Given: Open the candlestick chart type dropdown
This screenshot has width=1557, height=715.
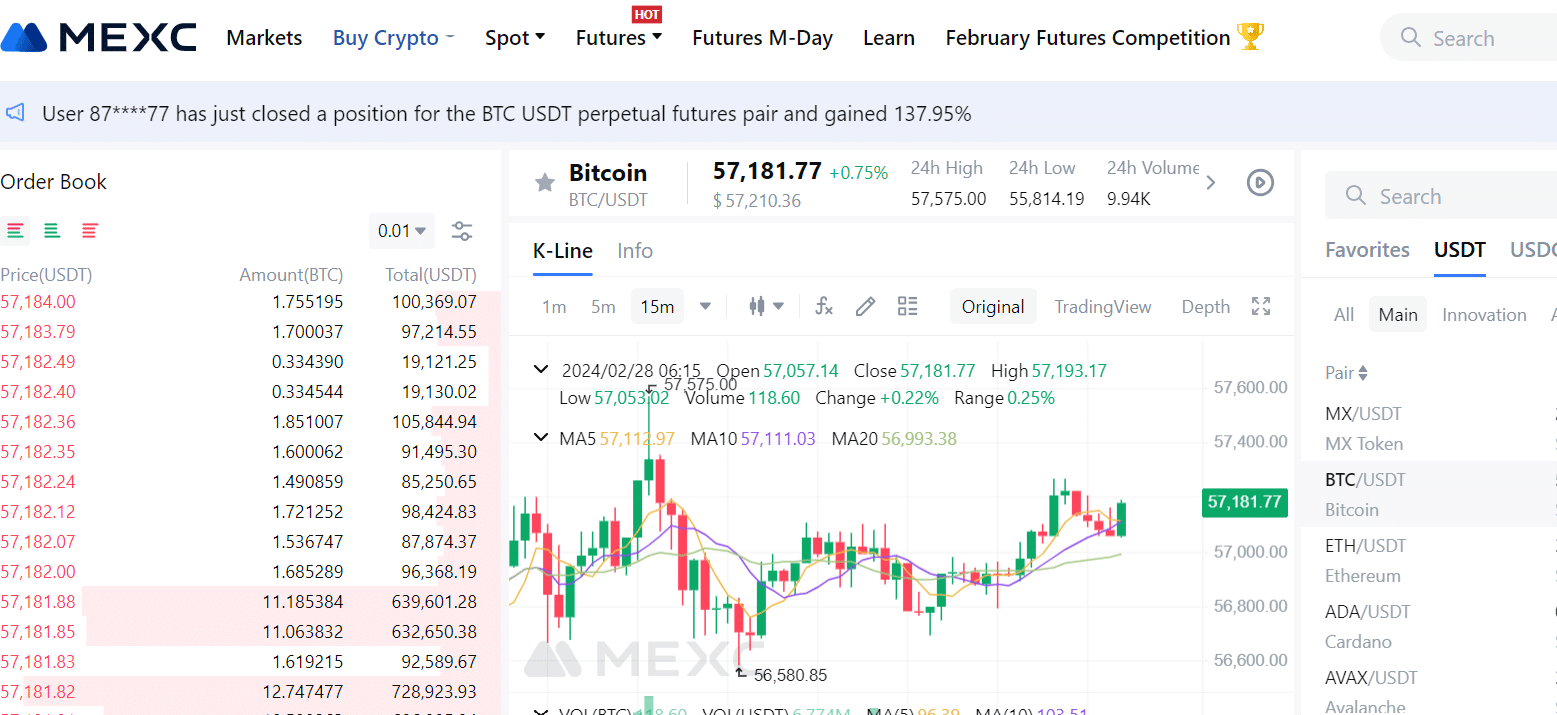Looking at the screenshot, I should pyautogui.click(x=766, y=307).
